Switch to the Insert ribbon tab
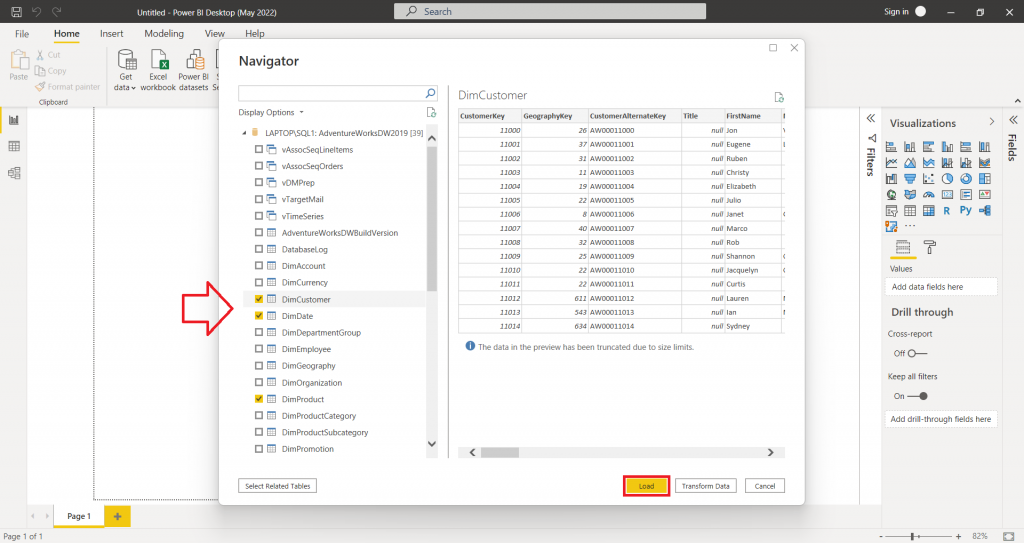Viewport: 1024px width, 543px height. click(112, 33)
